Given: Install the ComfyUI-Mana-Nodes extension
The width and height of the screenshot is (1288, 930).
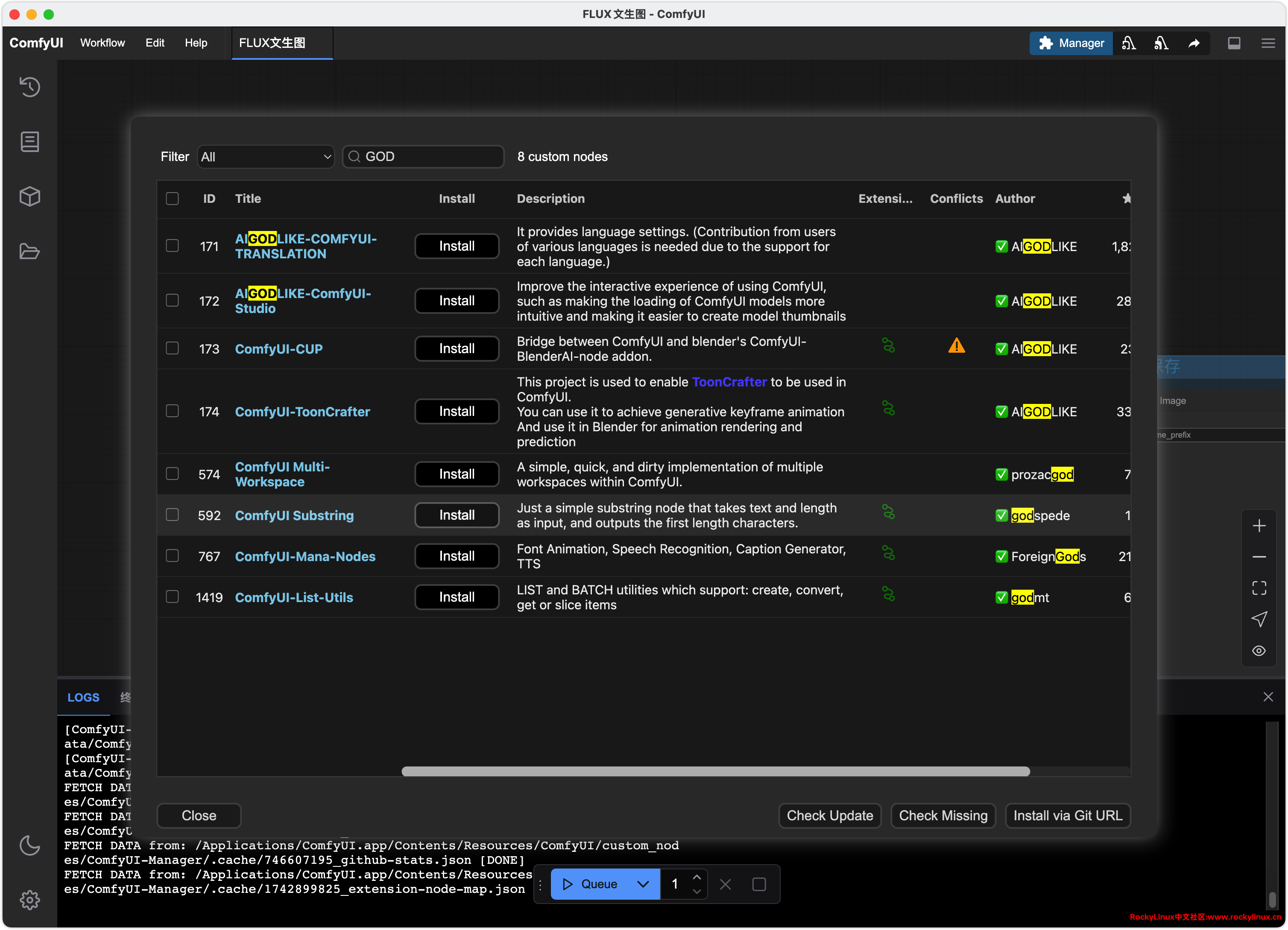Looking at the screenshot, I should 457,556.
